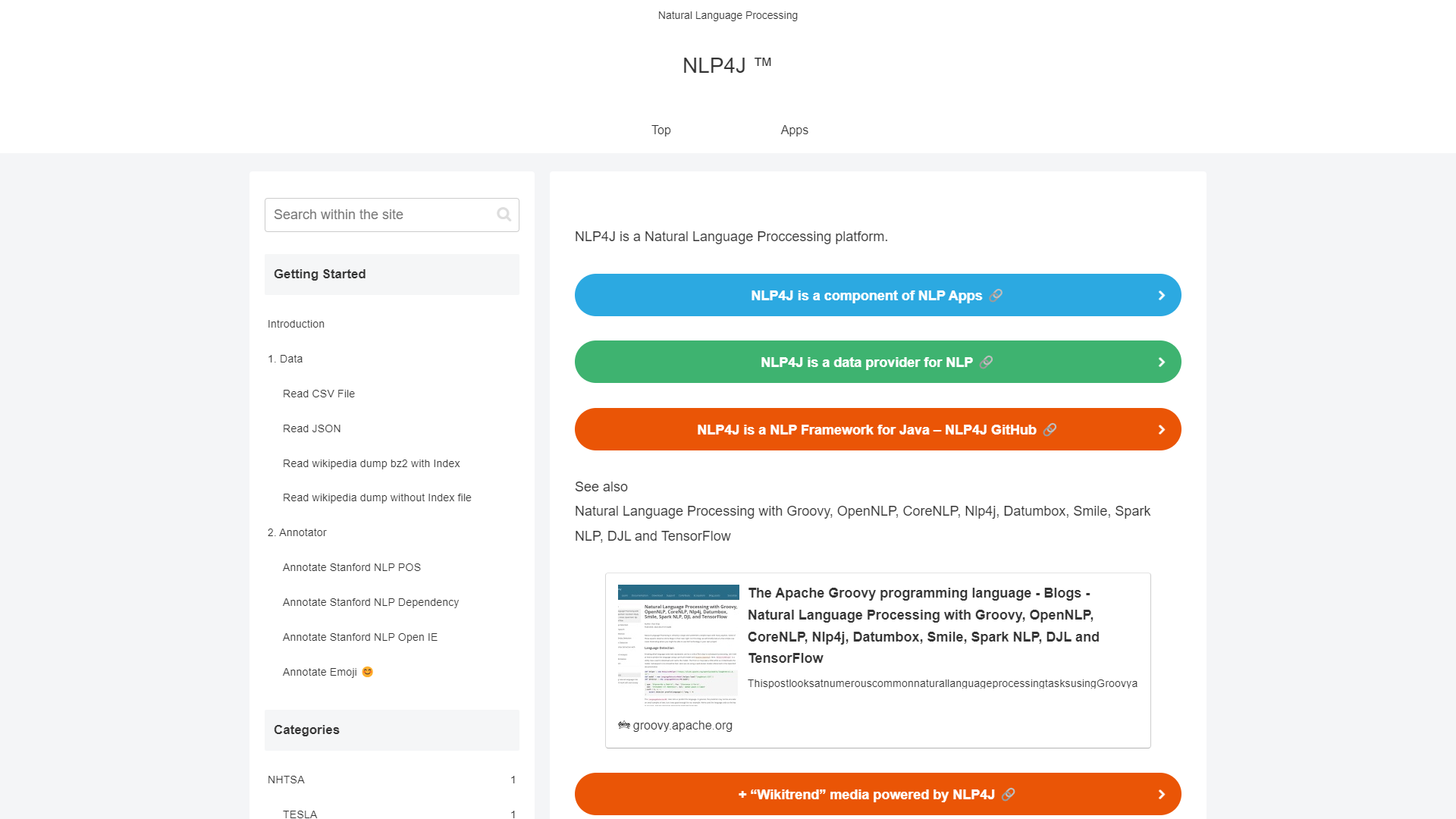Click the link icon on the NLP4J GitHub button

click(x=1050, y=429)
